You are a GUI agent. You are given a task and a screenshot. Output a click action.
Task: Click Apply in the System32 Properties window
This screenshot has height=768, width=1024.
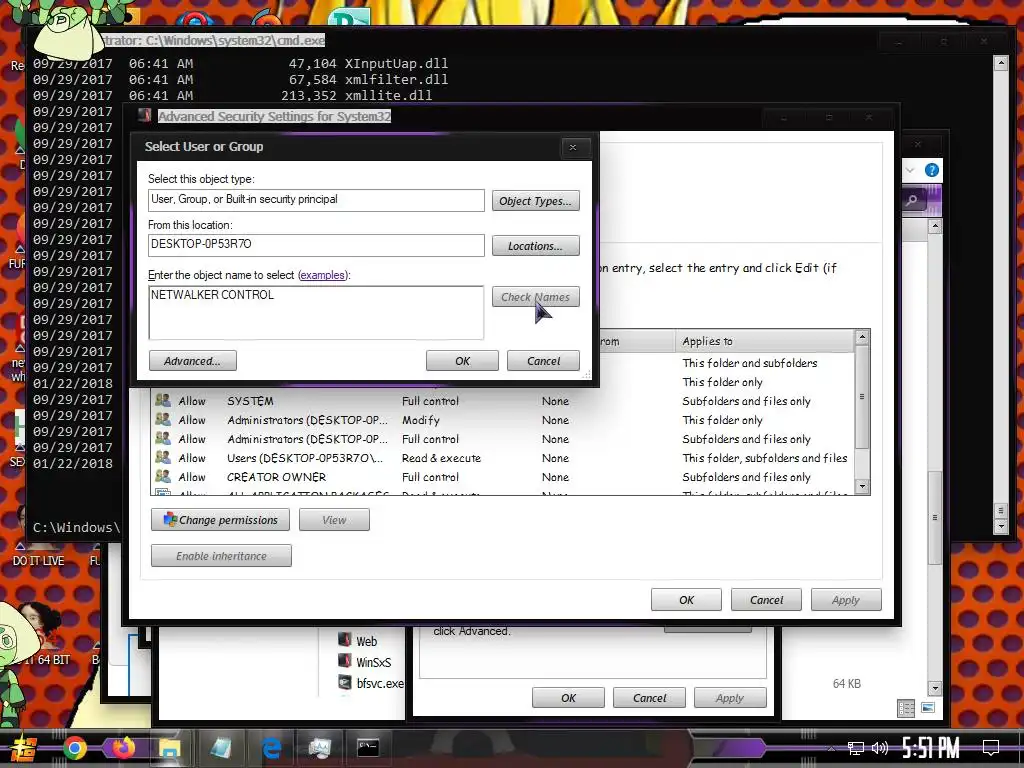(x=730, y=697)
